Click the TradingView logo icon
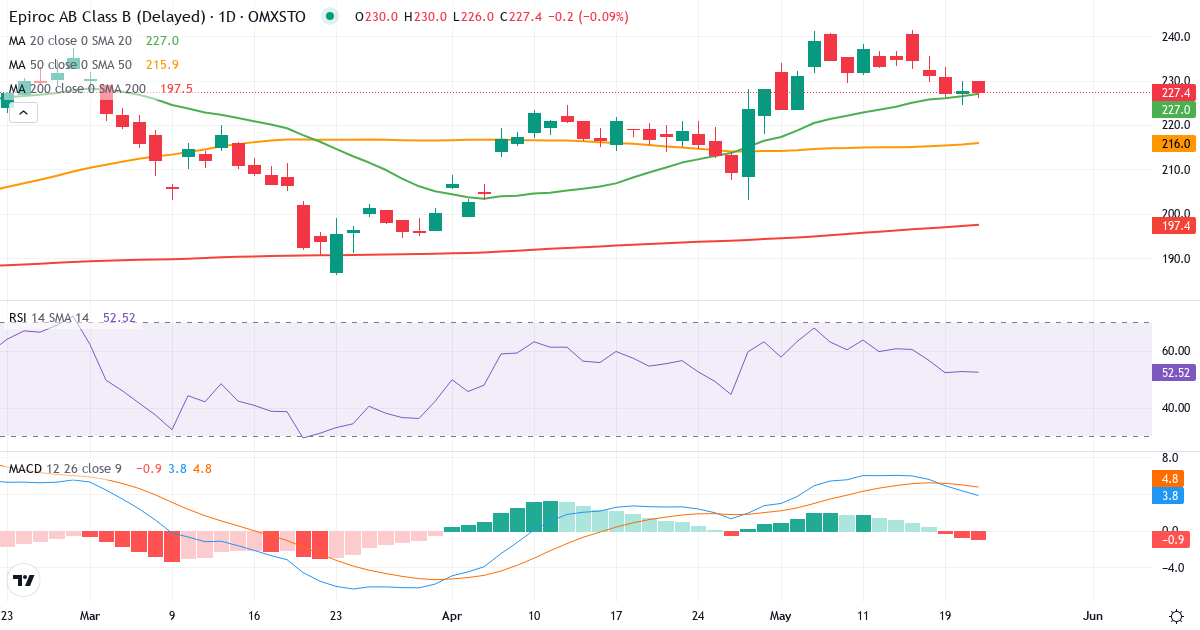1200x630 pixels. pyautogui.click(x=23, y=580)
